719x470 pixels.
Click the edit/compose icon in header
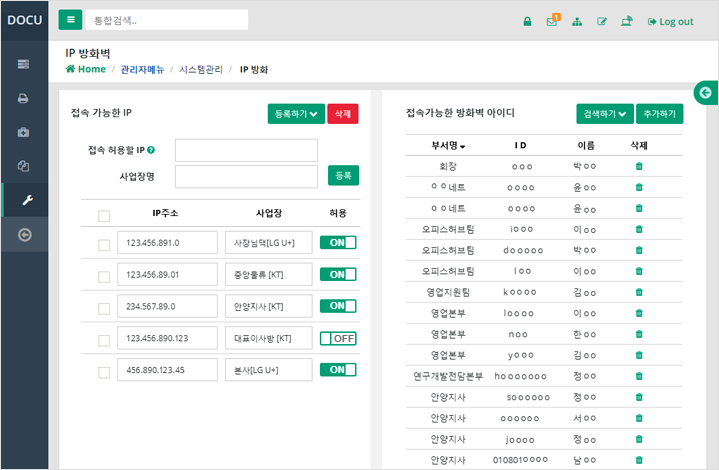click(602, 21)
